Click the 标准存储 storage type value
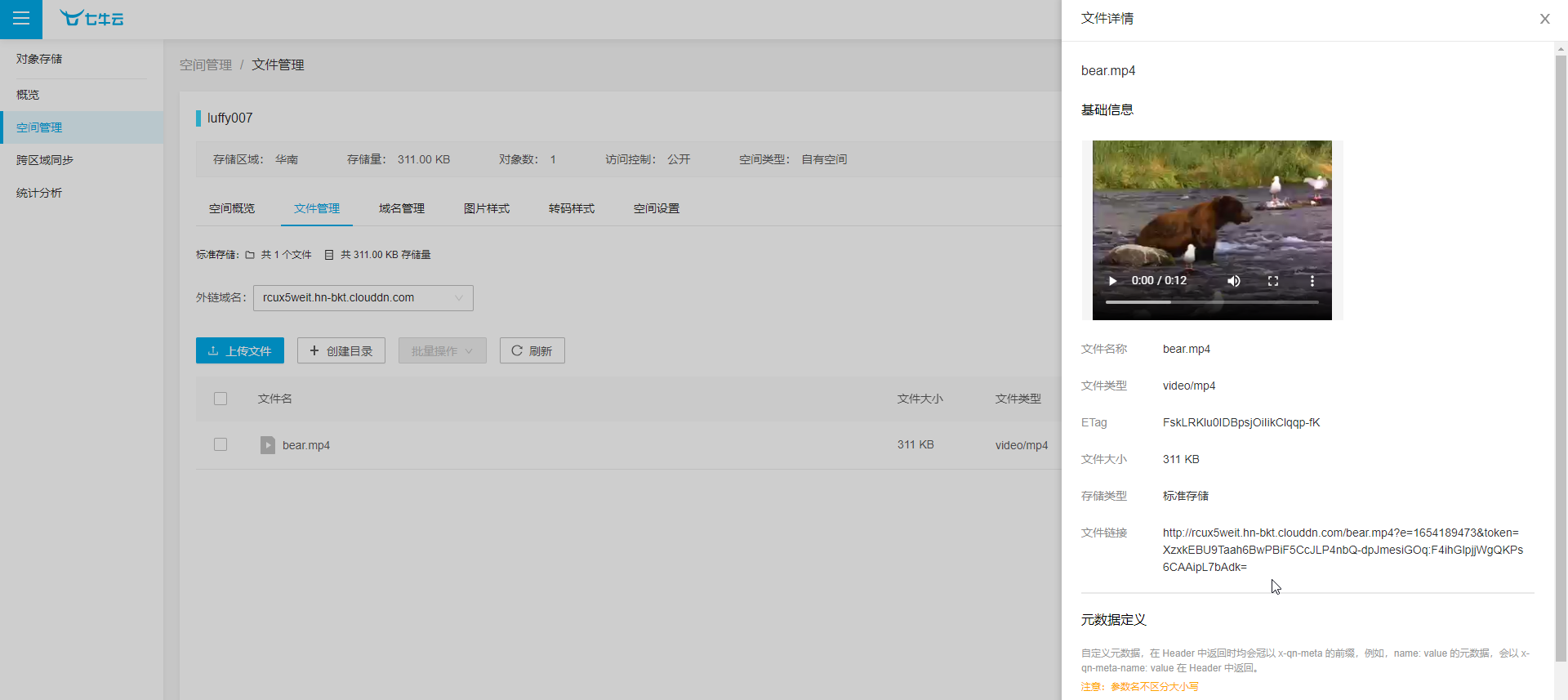Image resolution: width=1568 pixels, height=700 pixels. (x=1186, y=496)
